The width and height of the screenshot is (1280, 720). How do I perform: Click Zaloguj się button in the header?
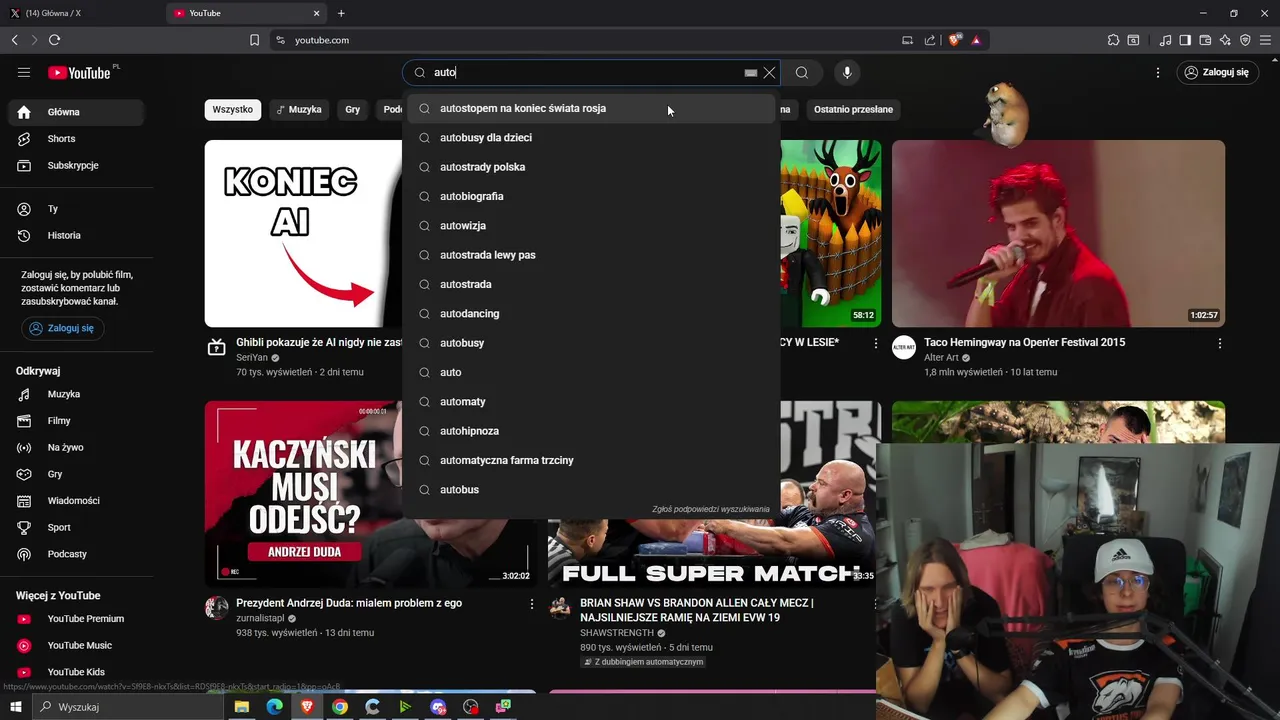click(1217, 73)
